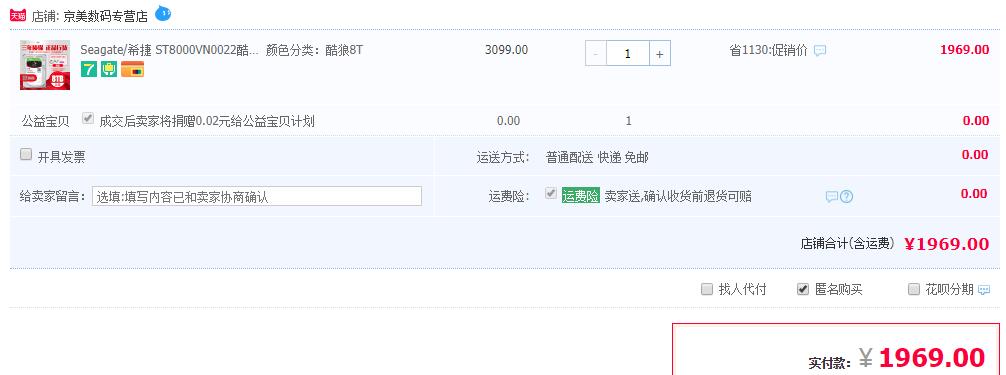Click the promotion price comment bubble icon

(819, 51)
